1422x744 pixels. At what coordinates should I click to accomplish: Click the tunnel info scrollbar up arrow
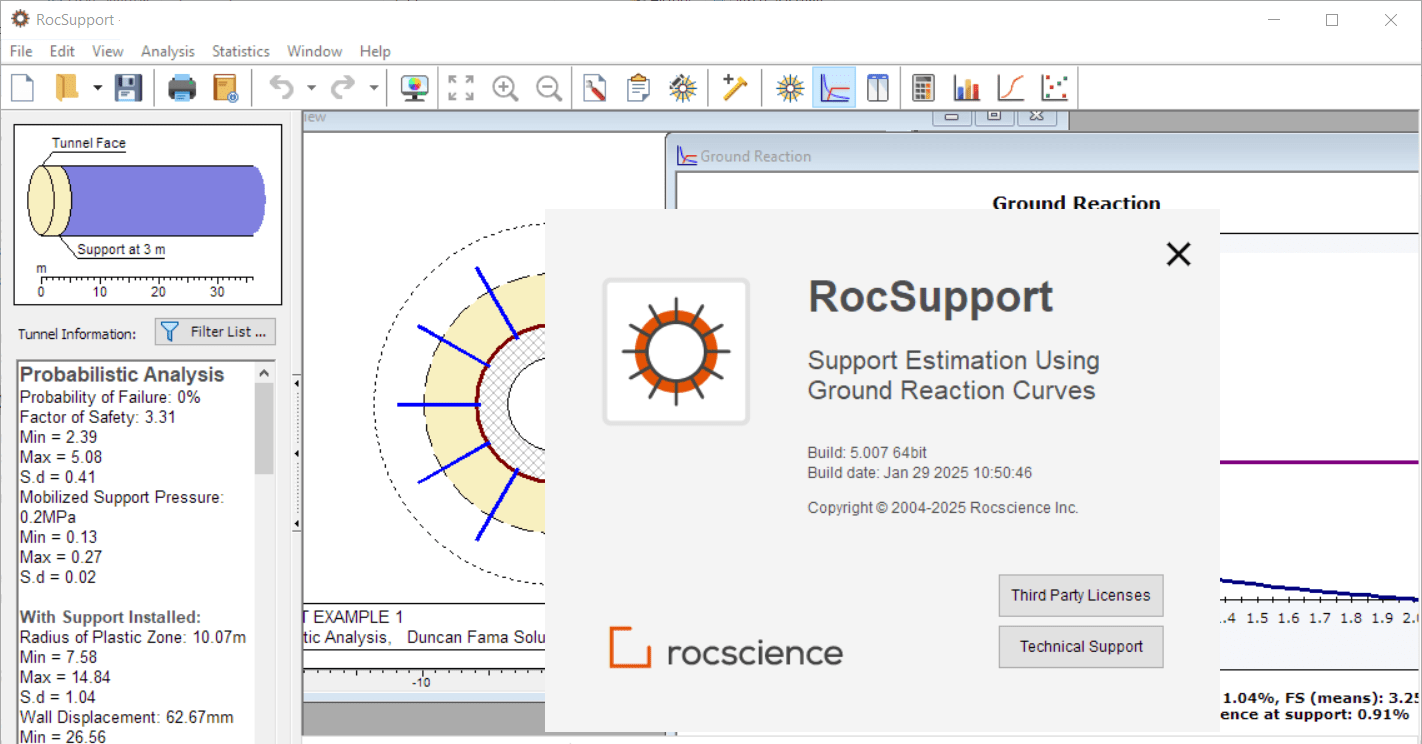click(265, 372)
